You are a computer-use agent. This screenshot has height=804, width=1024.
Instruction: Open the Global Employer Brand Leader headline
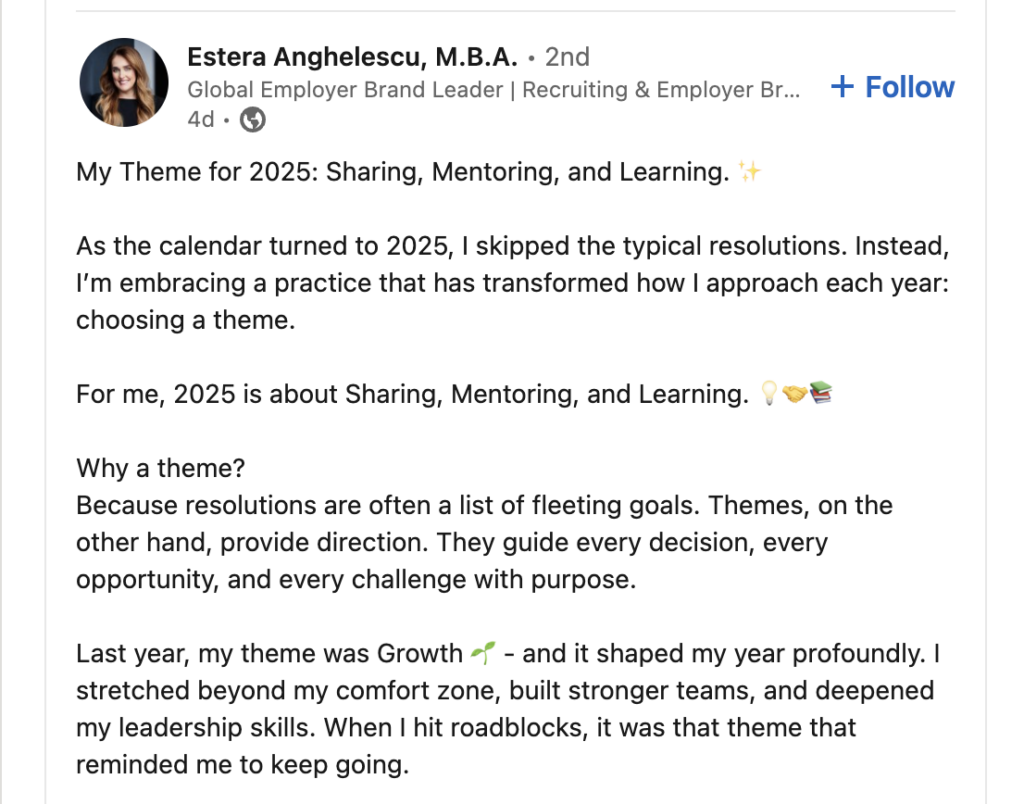click(x=493, y=89)
